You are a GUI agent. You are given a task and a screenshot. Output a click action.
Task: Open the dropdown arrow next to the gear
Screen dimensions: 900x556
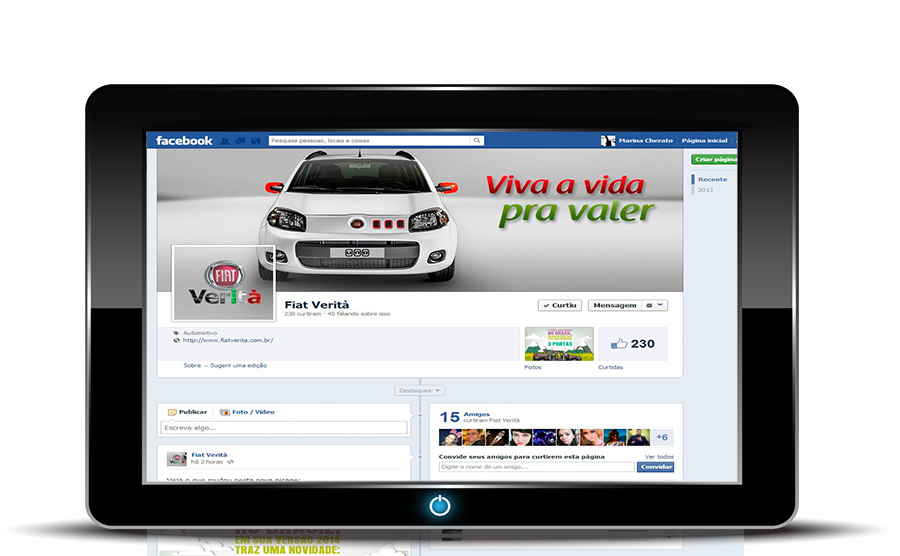coord(660,305)
